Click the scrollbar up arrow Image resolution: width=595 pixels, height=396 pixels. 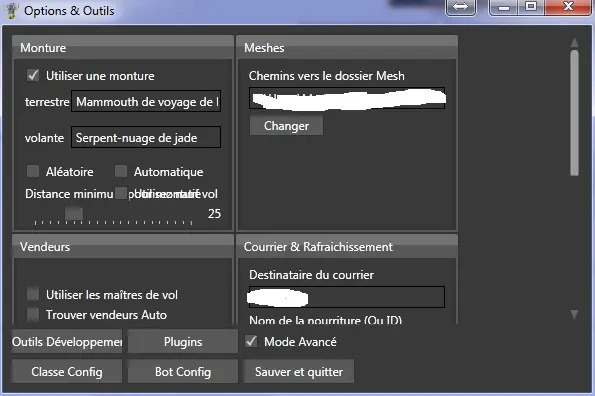click(x=575, y=42)
